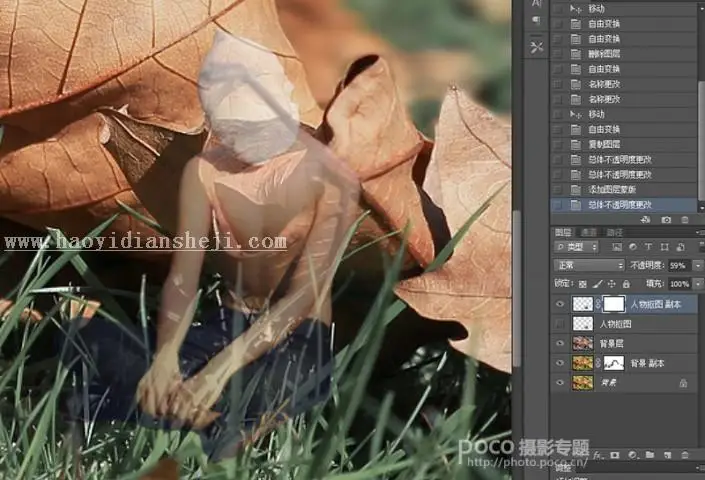705x480 pixels.
Task: Lock transparent pixels icon
Action: (582, 284)
